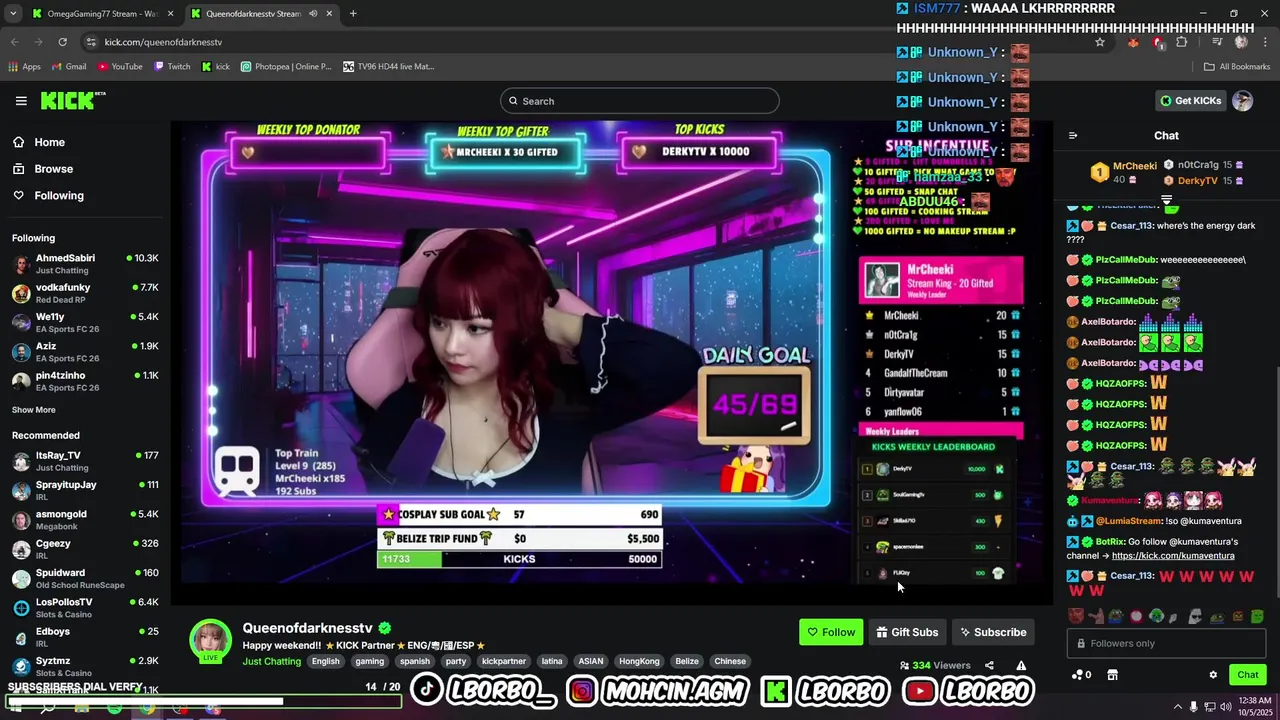Click the KICKs balance icon in chat
Image resolution: width=1280 pixels, height=720 pixels.
point(1081,675)
